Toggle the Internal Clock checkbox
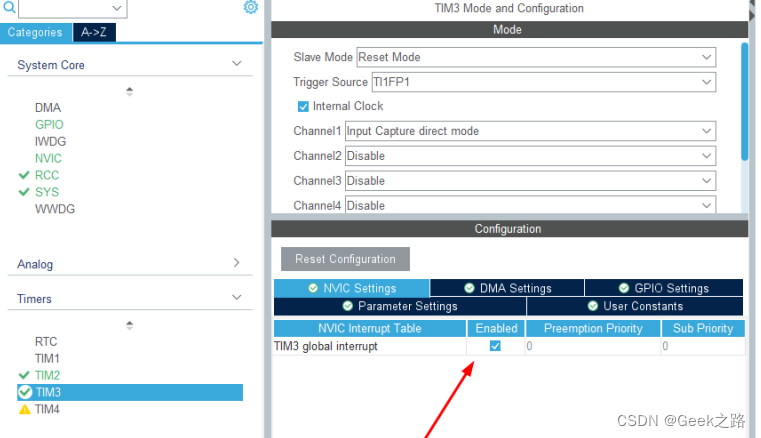This screenshot has width=761, height=438. click(303, 106)
